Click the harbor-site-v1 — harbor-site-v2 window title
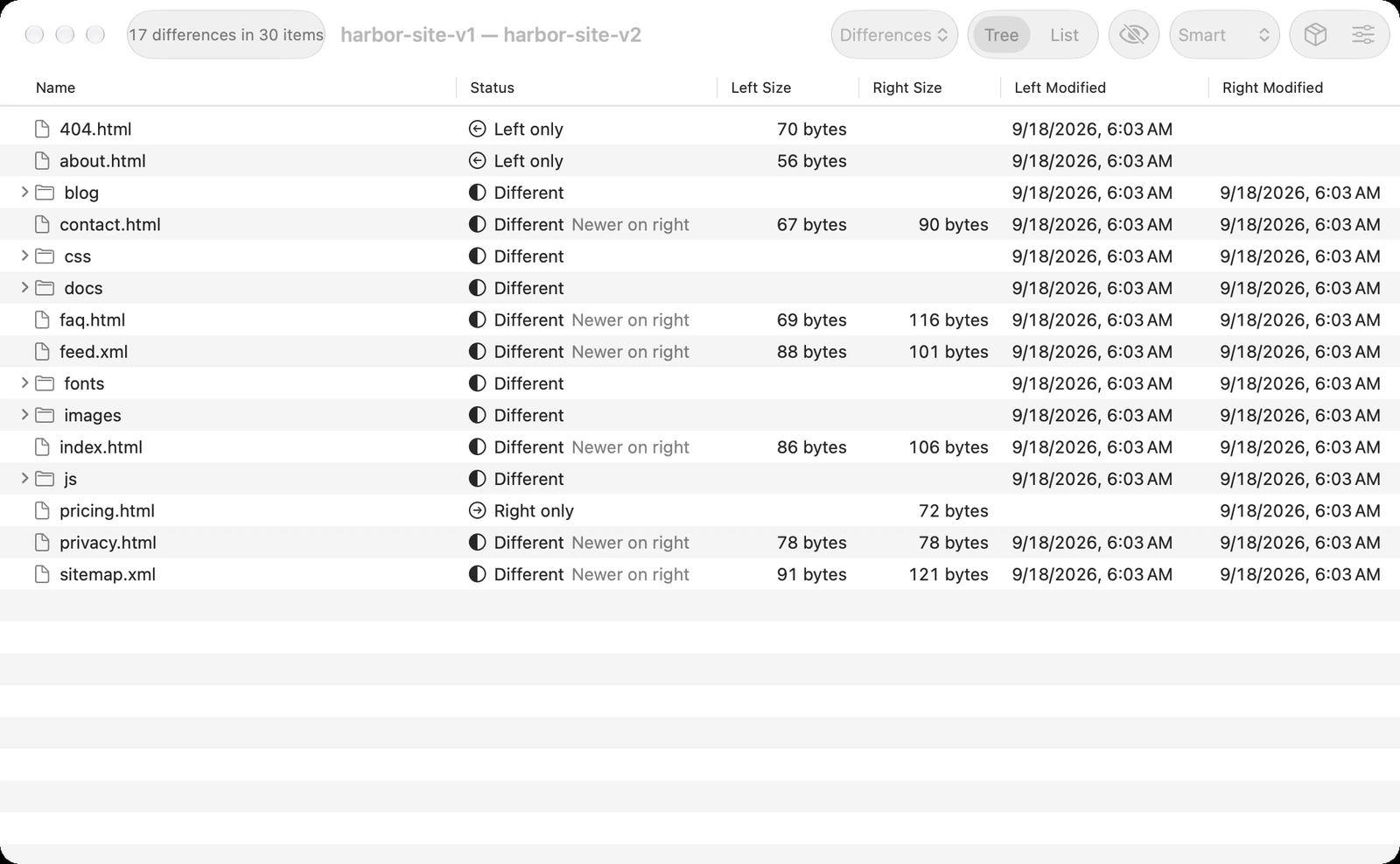The image size is (1400, 864). (491, 35)
